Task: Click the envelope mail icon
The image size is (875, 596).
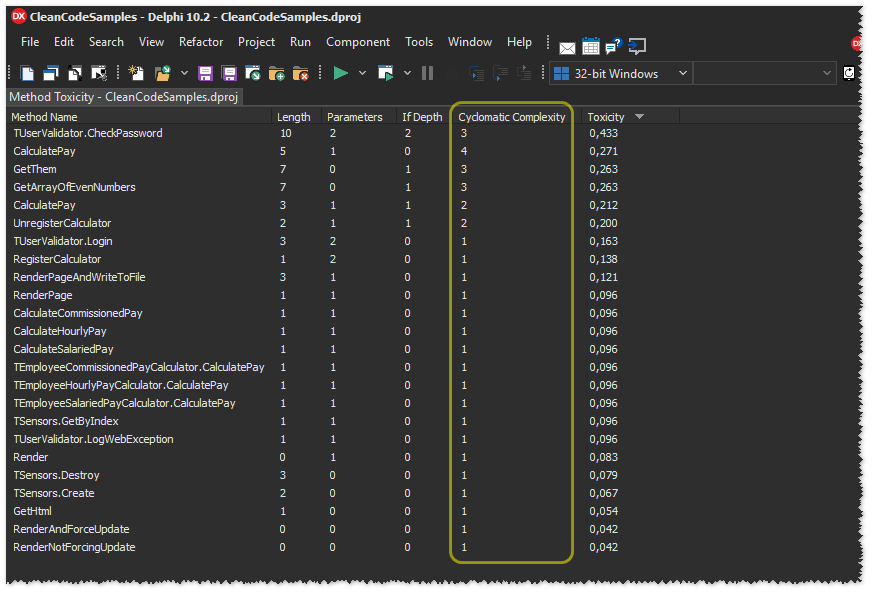Action: 567,48
